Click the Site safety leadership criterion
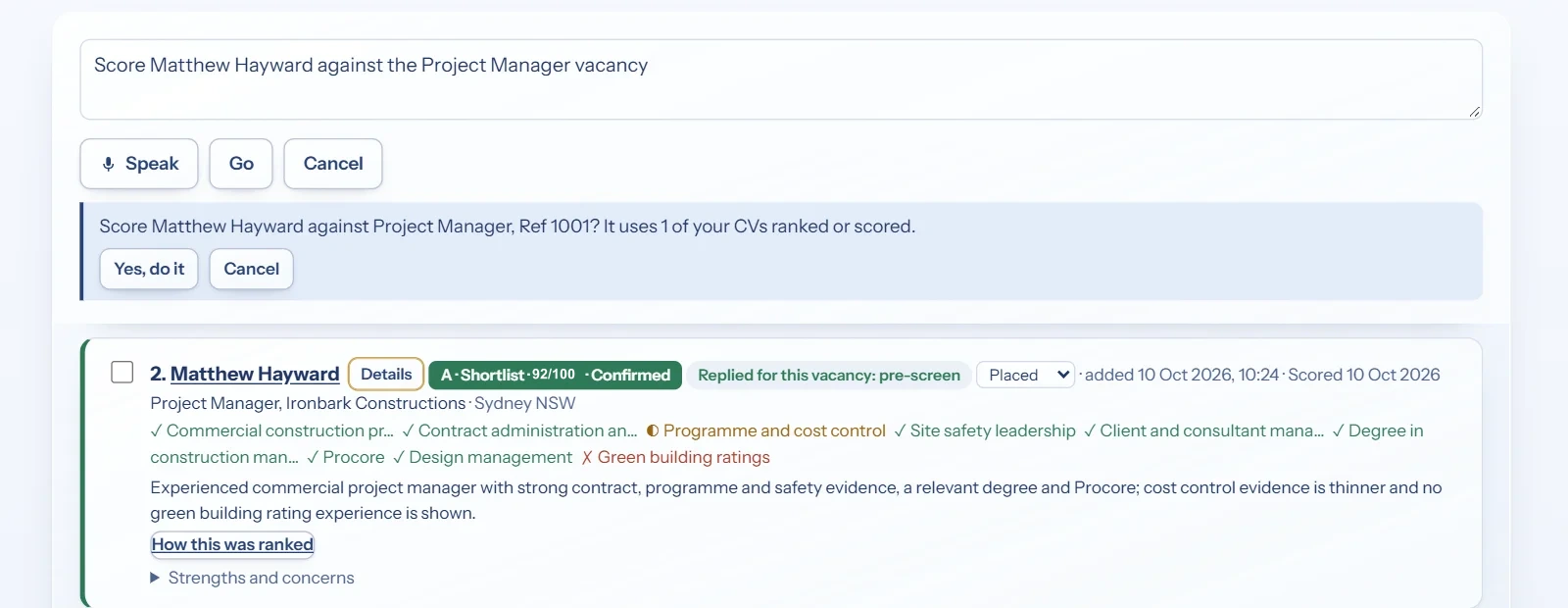The width and height of the screenshot is (1568, 608). tap(984, 431)
